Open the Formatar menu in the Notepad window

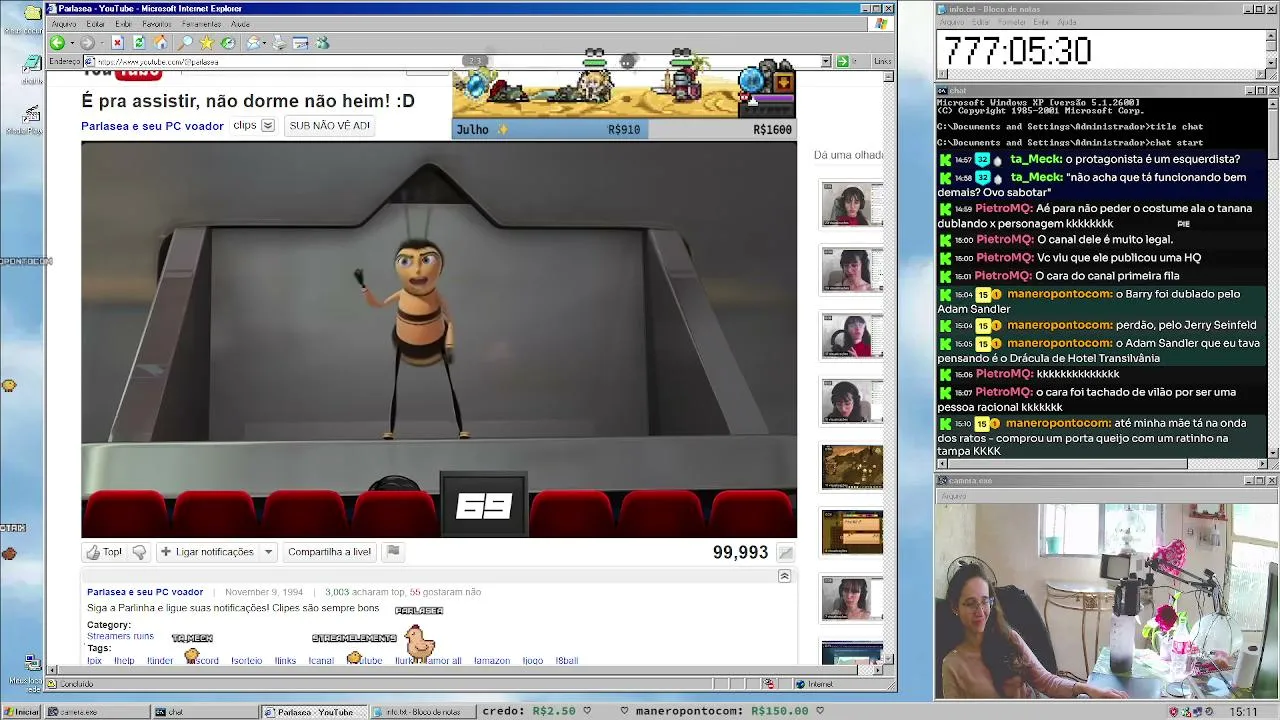[x=1012, y=22]
